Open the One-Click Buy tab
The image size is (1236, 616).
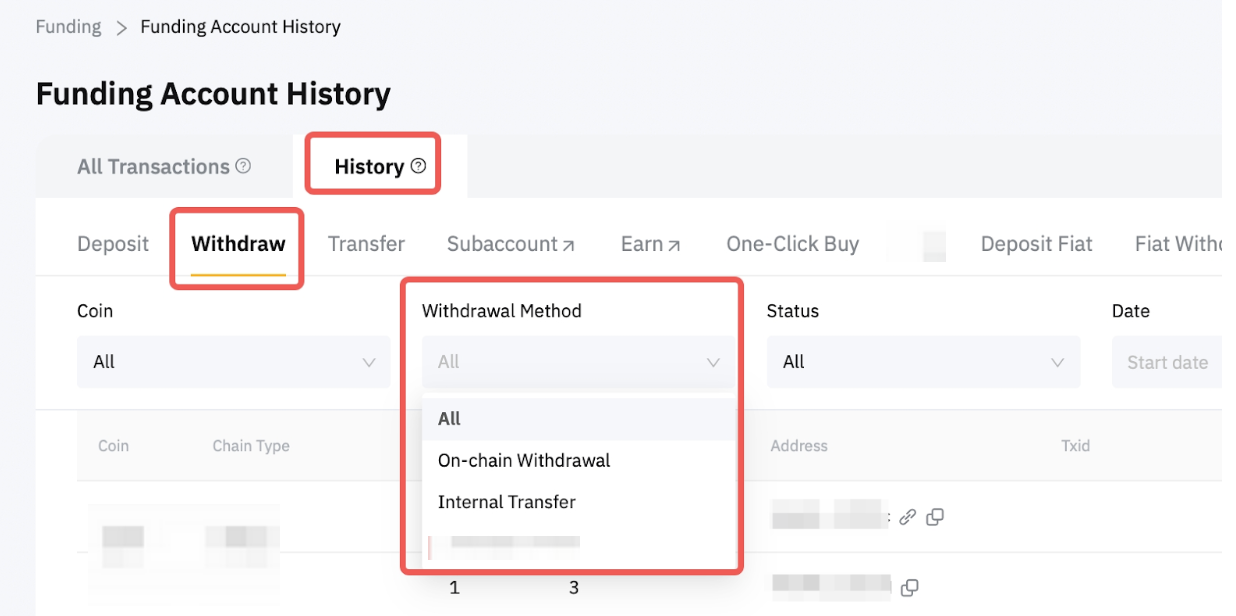[x=792, y=244]
